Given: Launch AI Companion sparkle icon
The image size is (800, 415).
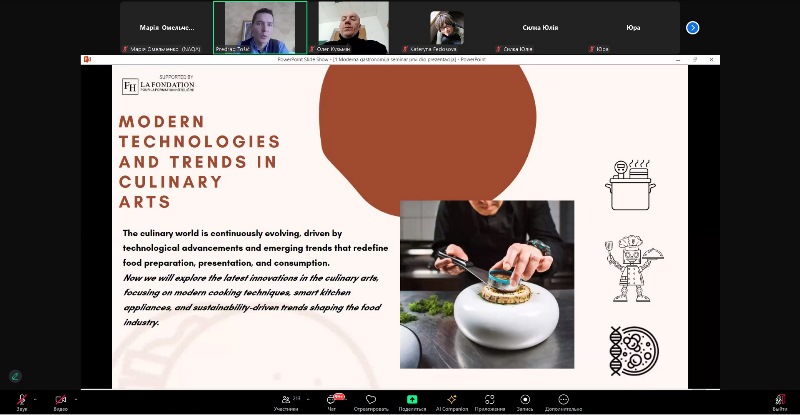Looking at the screenshot, I should (452, 402).
